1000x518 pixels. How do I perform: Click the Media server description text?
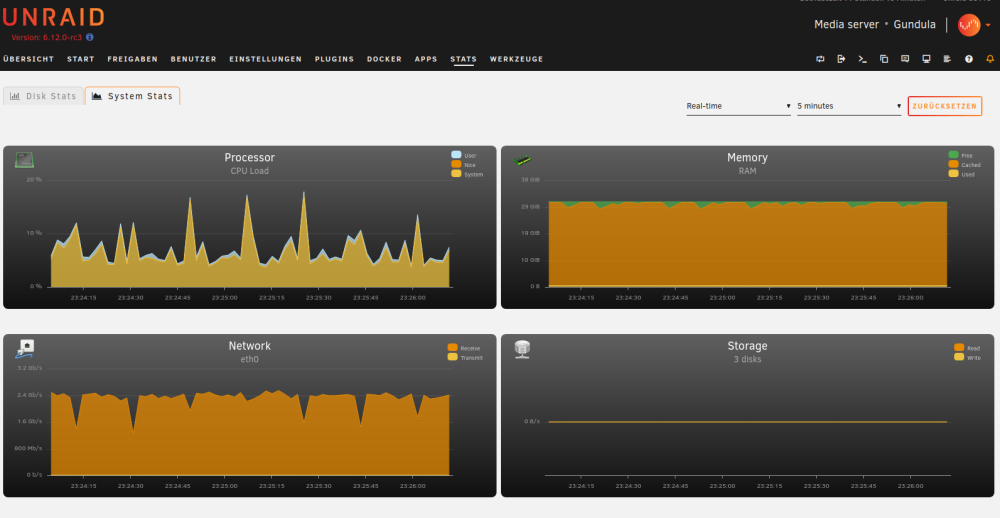tap(846, 25)
